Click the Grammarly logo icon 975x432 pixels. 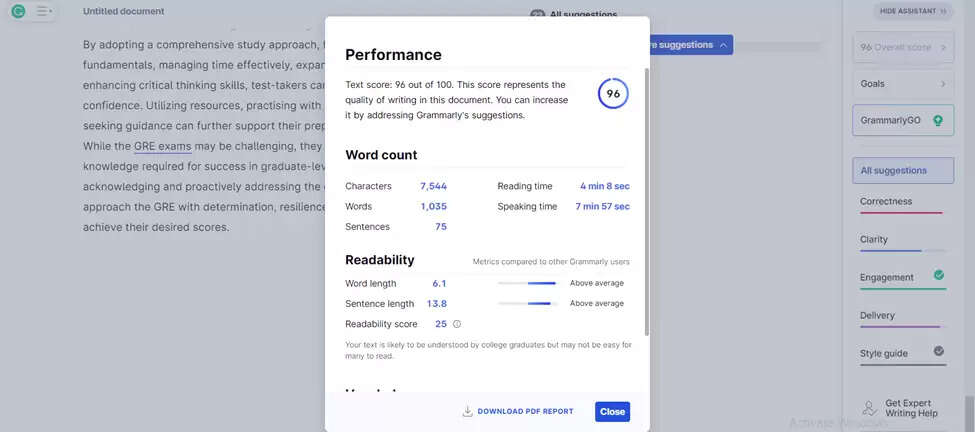point(17,11)
